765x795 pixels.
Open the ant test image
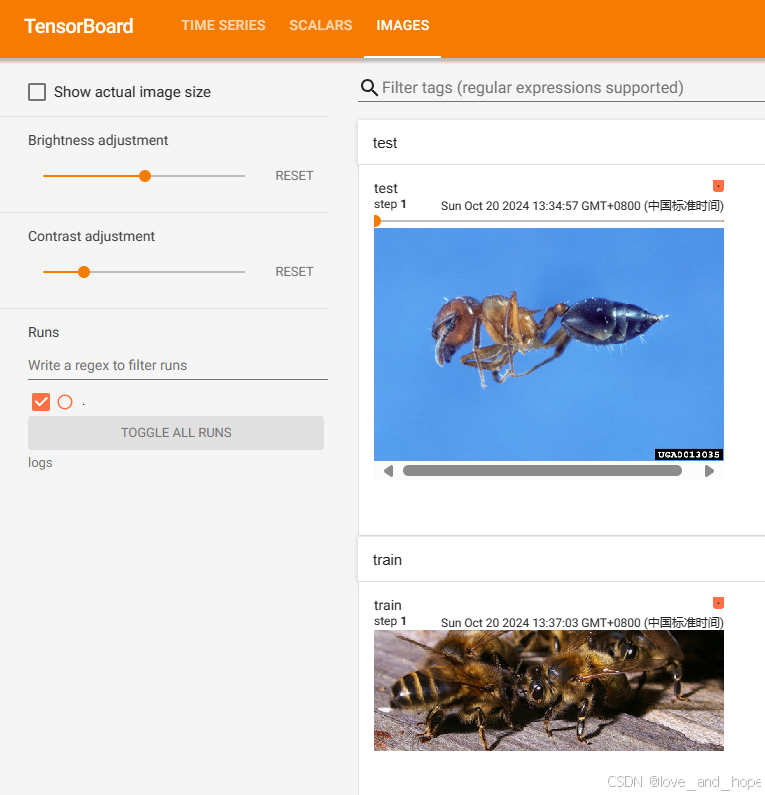[549, 344]
